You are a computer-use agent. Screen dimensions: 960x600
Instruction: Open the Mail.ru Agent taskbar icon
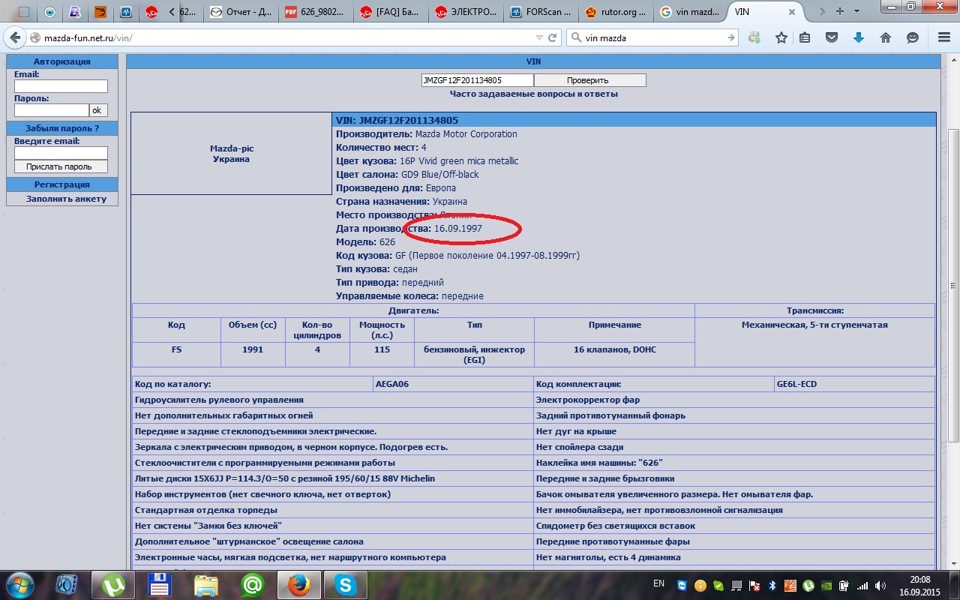[252, 585]
